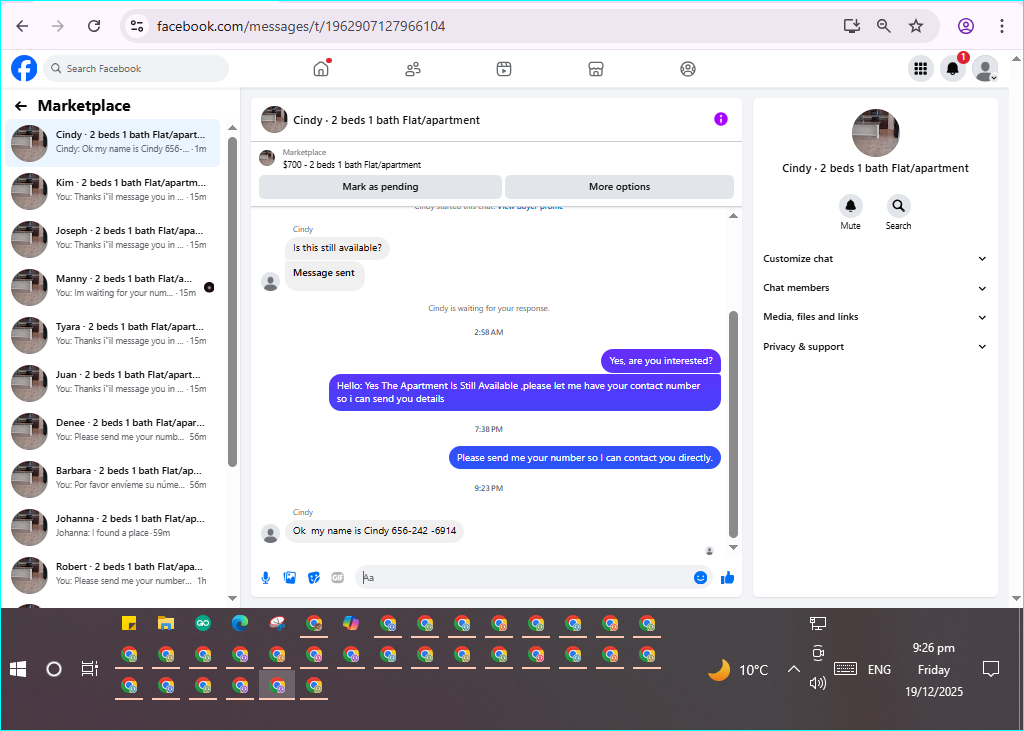Viewport: 1024px width, 731px height.
Task: Open Windows Start menu
Action: point(18,669)
